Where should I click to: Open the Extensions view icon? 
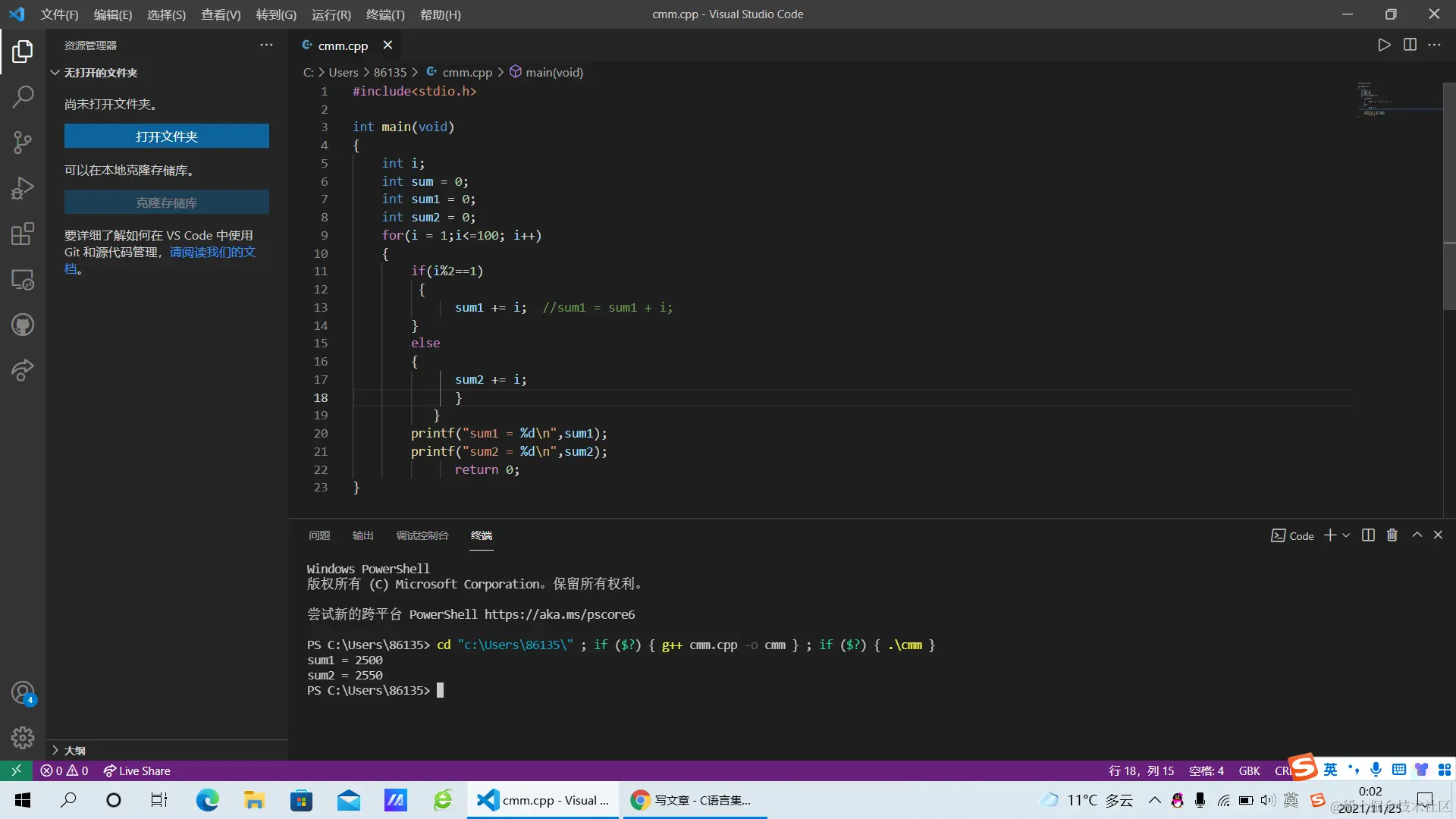click(23, 234)
